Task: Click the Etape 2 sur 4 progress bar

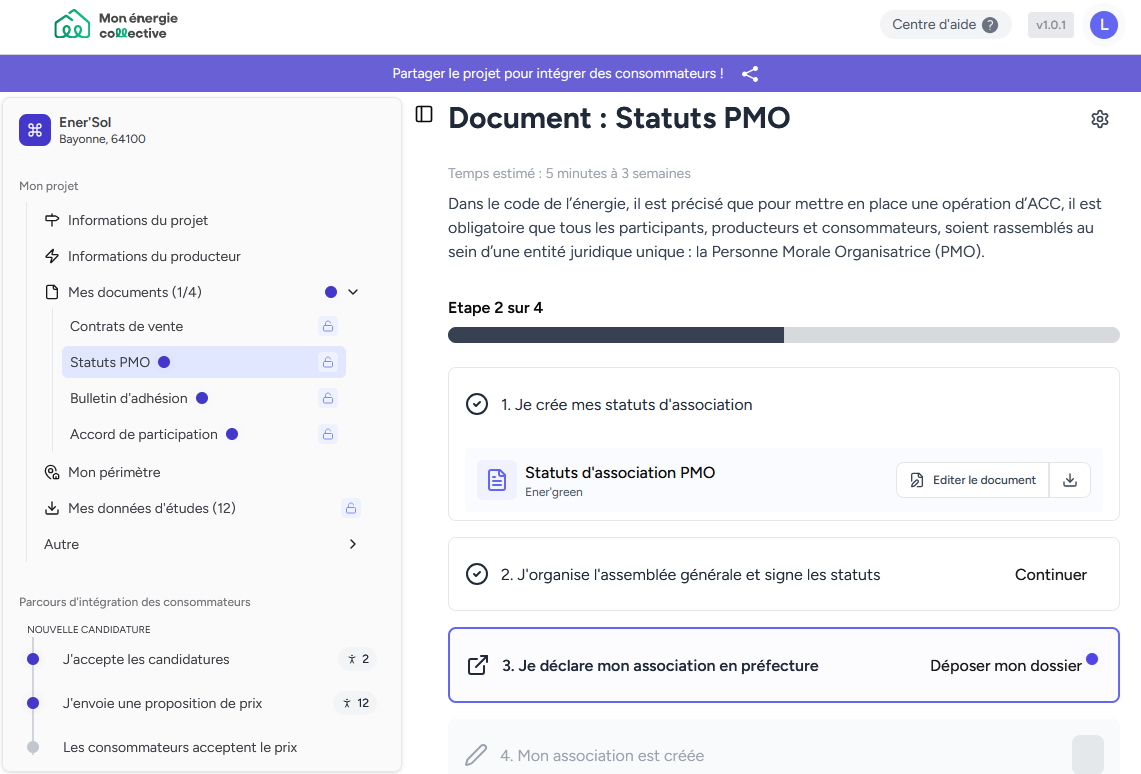Action: click(783, 335)
